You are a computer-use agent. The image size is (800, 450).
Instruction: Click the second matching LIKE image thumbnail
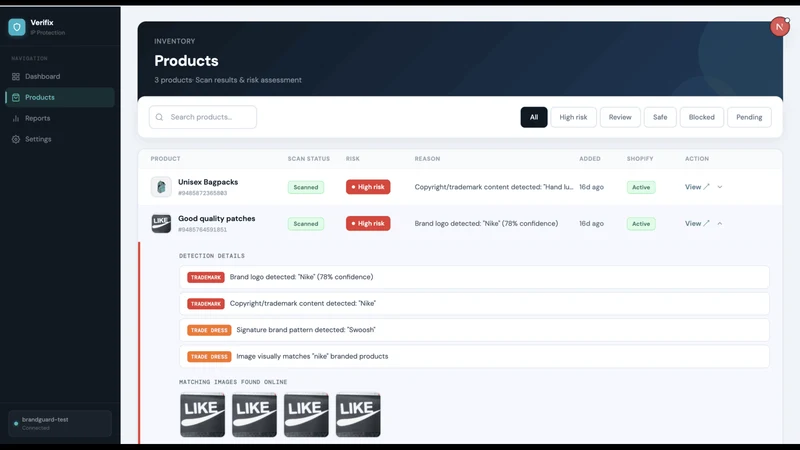point(254,415)
